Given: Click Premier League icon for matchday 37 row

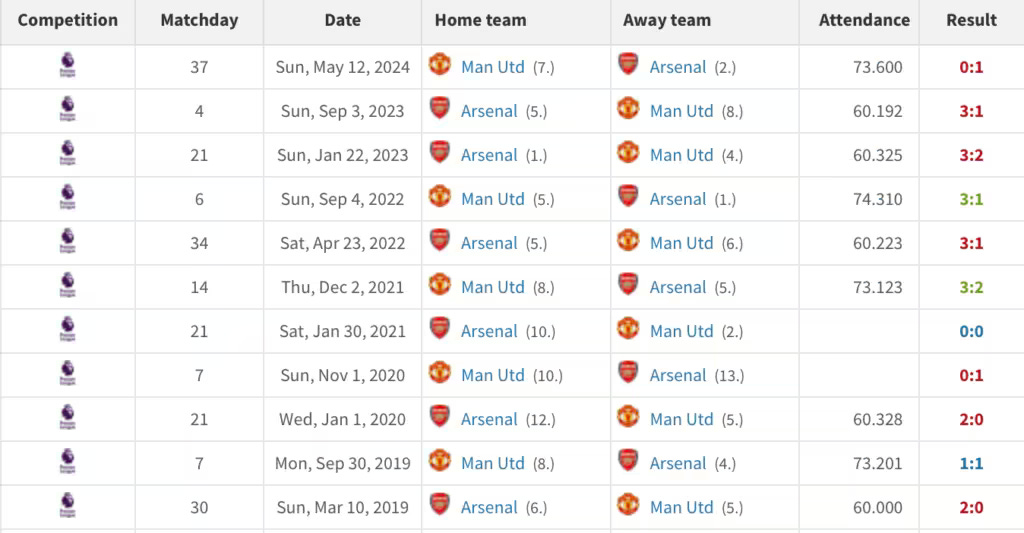Looking at the screenshot, I should tap(67, 65).
